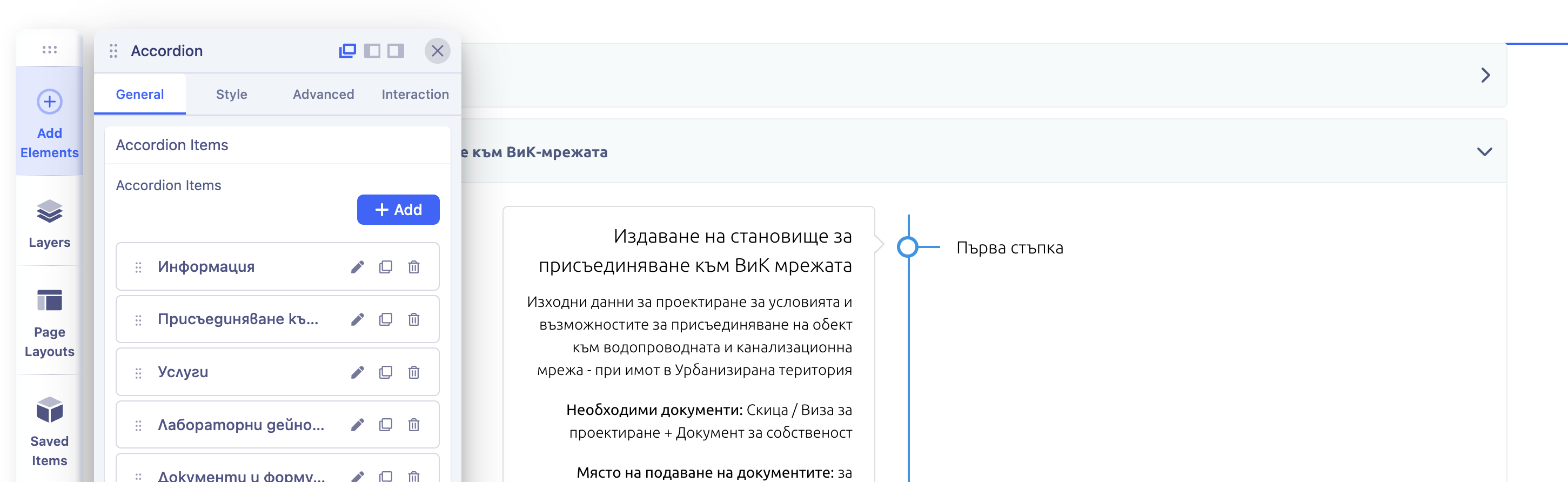Set Accordion panel to floating mode
The width and height of the screenshot is (1568, 482).
(x=347, y=50)
